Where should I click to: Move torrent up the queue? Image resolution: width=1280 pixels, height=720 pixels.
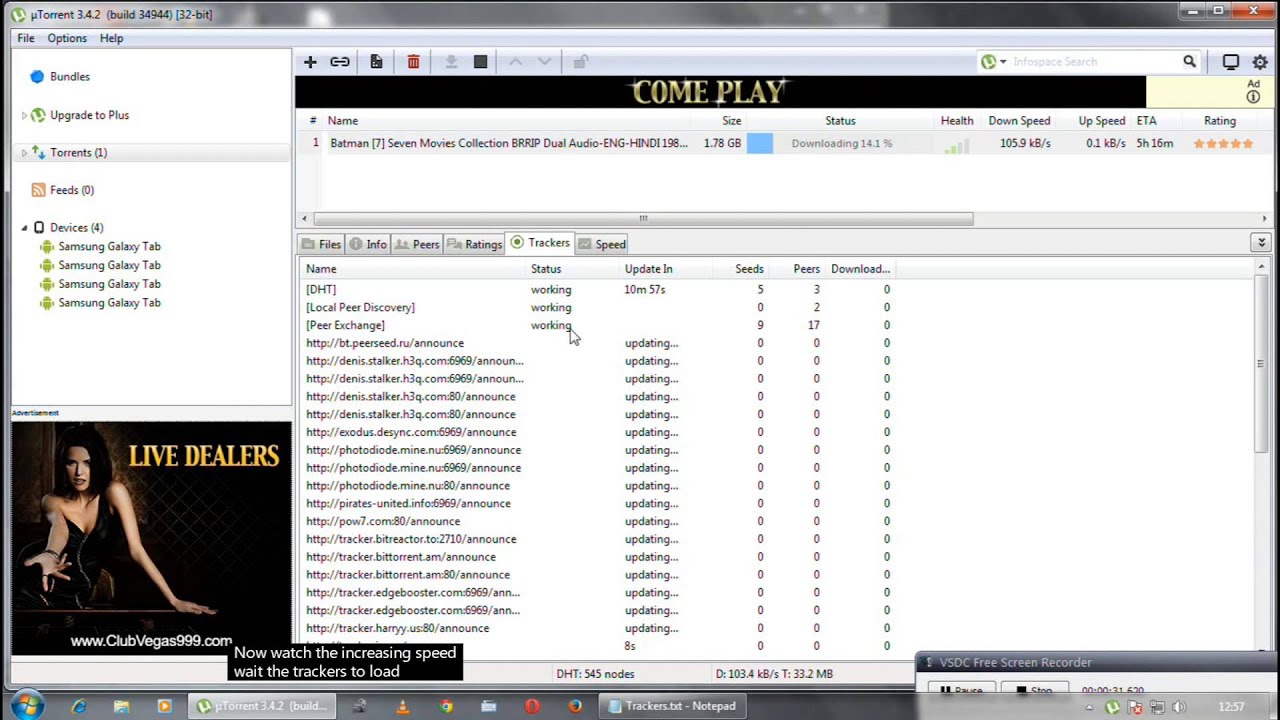[515, 62]
